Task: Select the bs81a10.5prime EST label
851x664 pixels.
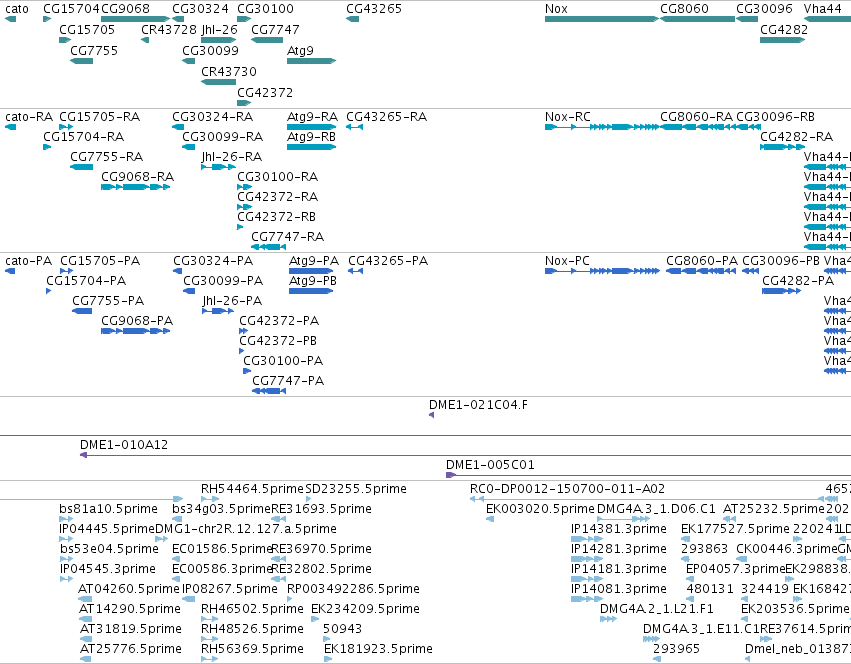Action: coord(109,509)
